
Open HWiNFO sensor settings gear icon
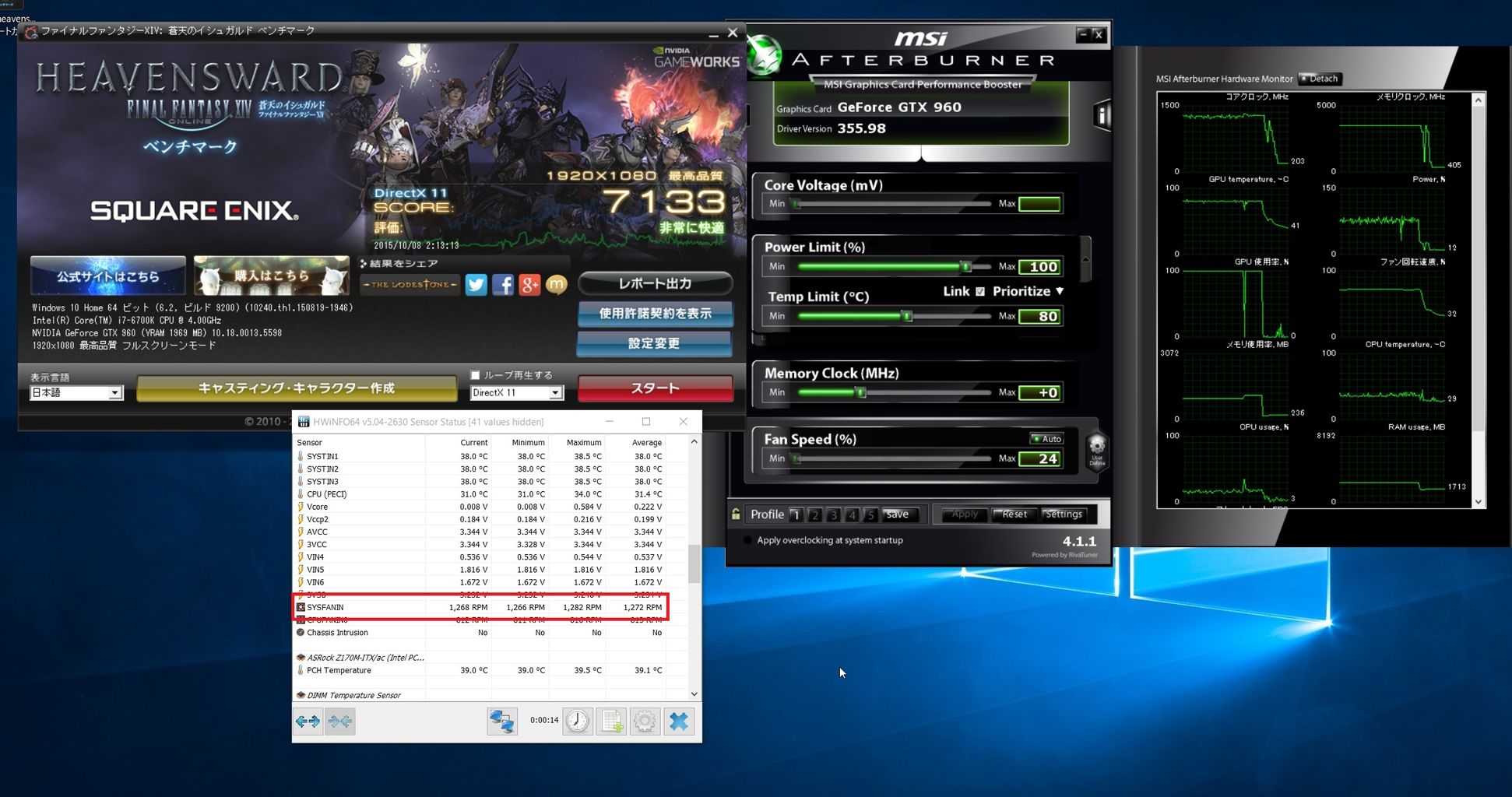[x=645, y=722]
